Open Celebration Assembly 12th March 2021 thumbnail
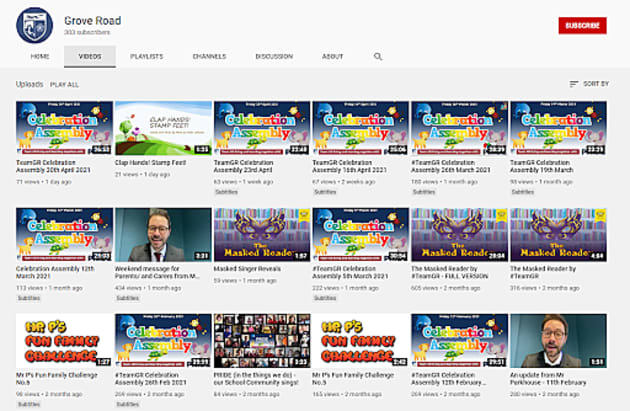 (x=64, y=235)
